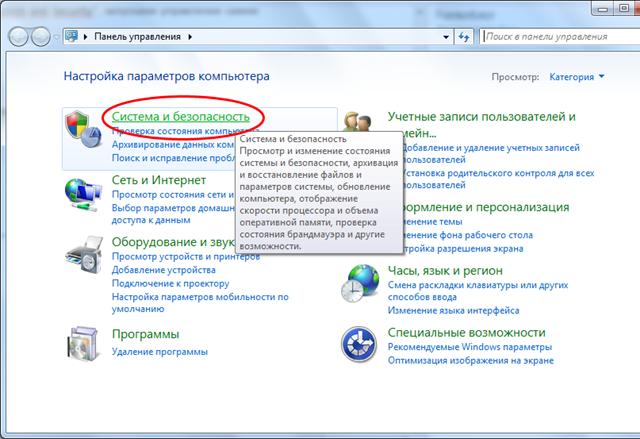Click the Forward navigation arrow button
The image size is (640, 439).
coord(40,37)
